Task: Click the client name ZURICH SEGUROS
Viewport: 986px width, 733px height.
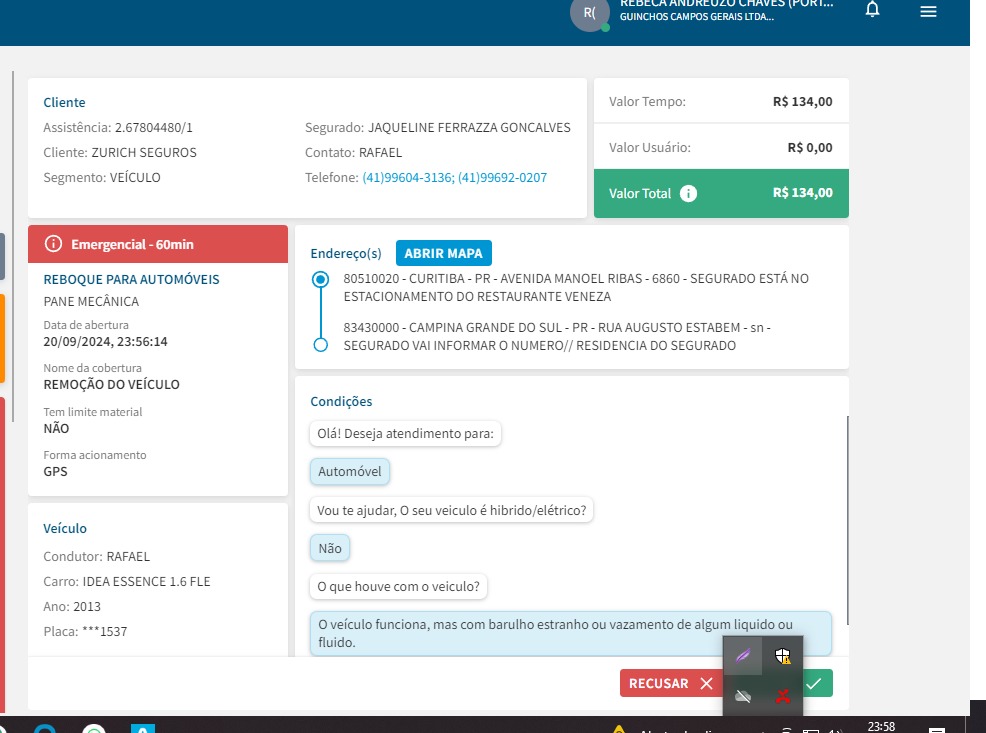Action: (x=144, y=153)
